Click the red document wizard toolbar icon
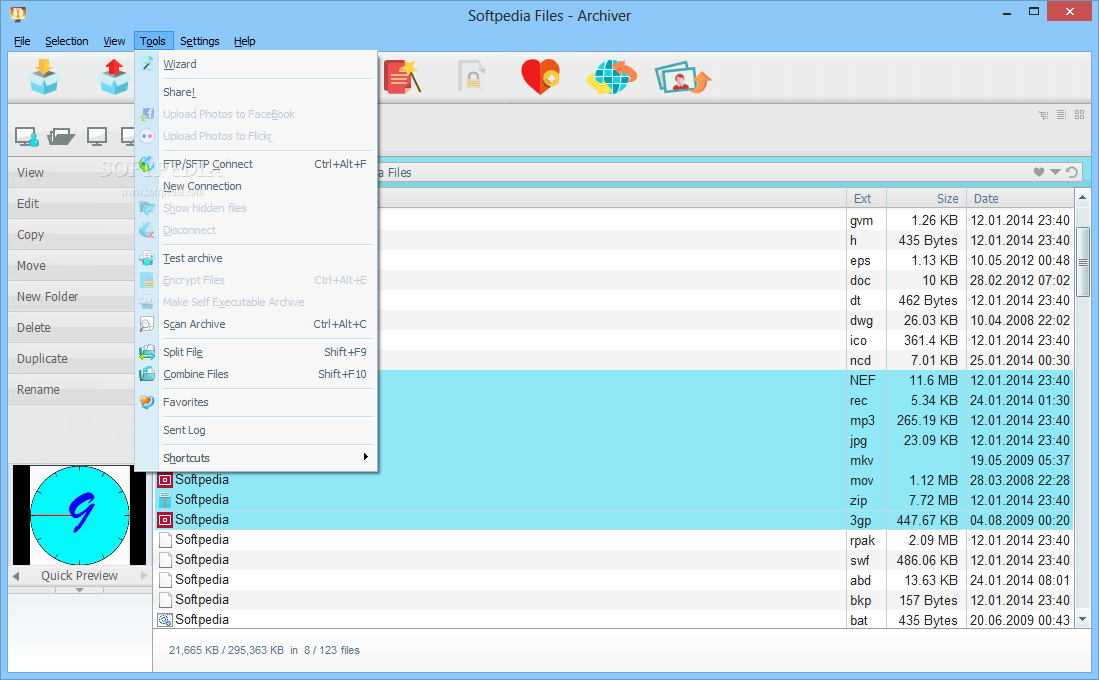 click(401, 76)
